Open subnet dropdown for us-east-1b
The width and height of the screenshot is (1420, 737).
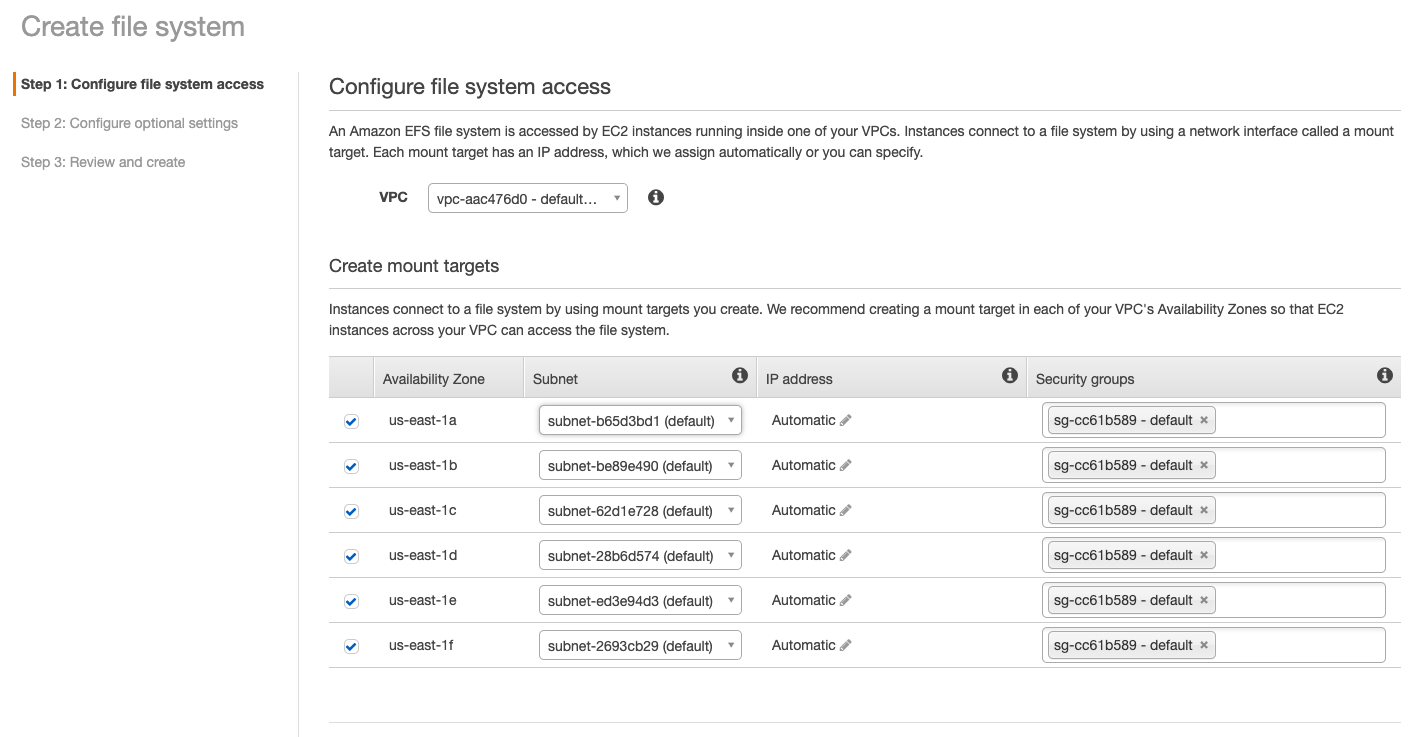click(x=640, y=466)
